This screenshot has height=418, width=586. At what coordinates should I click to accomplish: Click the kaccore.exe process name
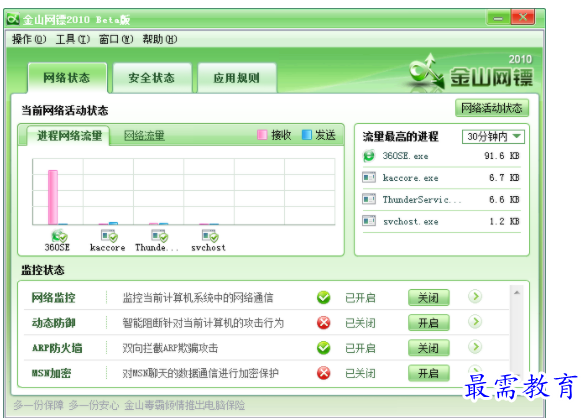click(410, 178)
